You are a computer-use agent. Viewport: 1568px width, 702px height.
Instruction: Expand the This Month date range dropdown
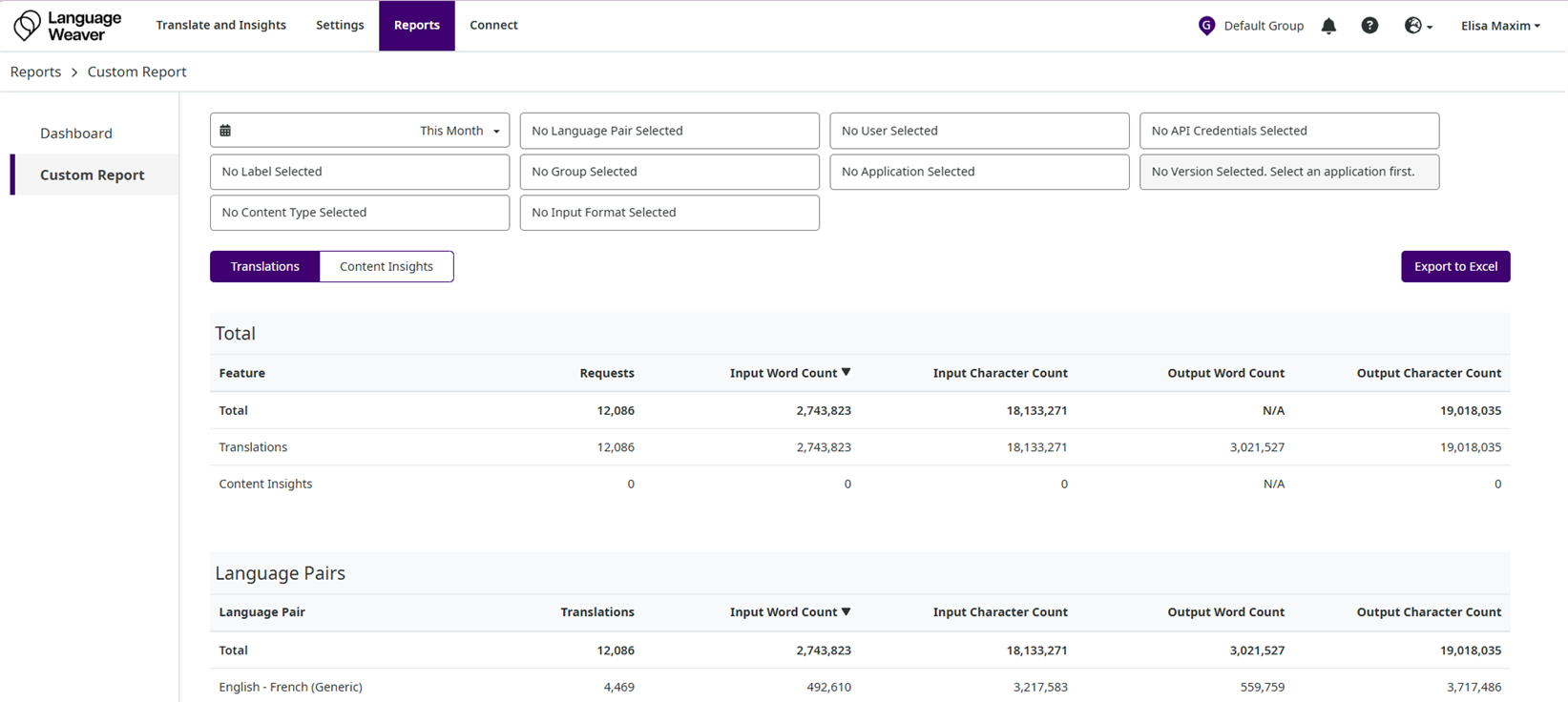tap(459, 131)
